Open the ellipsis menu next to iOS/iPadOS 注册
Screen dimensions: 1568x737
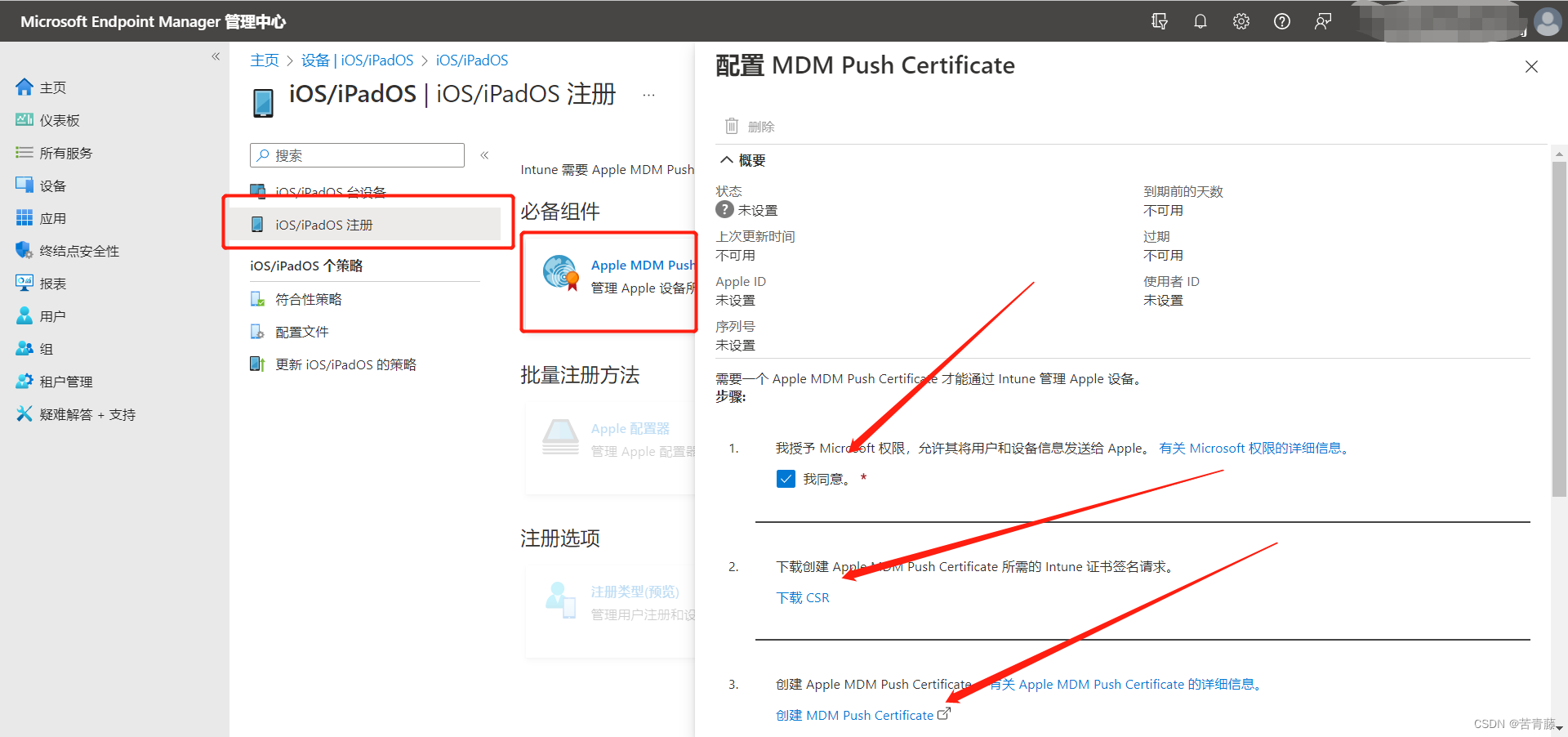point(648,95)
